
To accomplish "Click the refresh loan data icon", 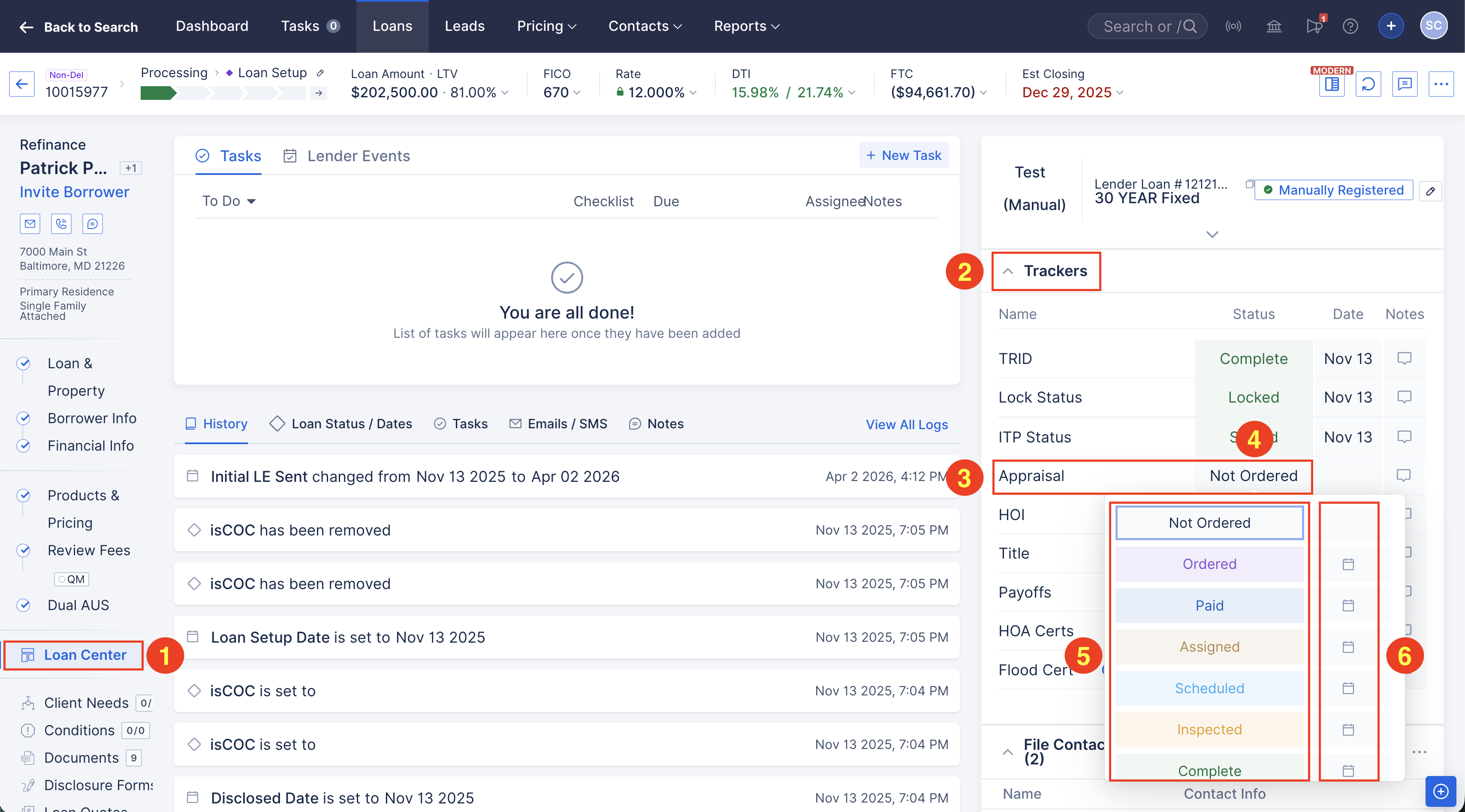I will (x=1369, y=84).
